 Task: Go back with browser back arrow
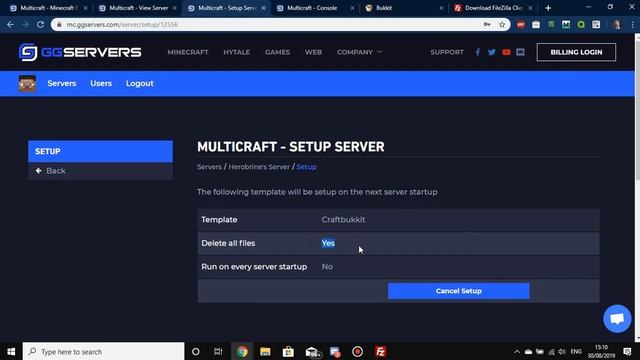click(x=10, y=24)
